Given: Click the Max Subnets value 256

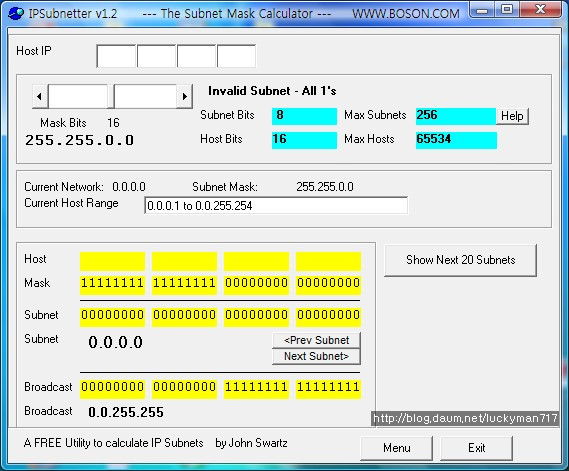Looking at the screenshot, I should click(456, 116).
